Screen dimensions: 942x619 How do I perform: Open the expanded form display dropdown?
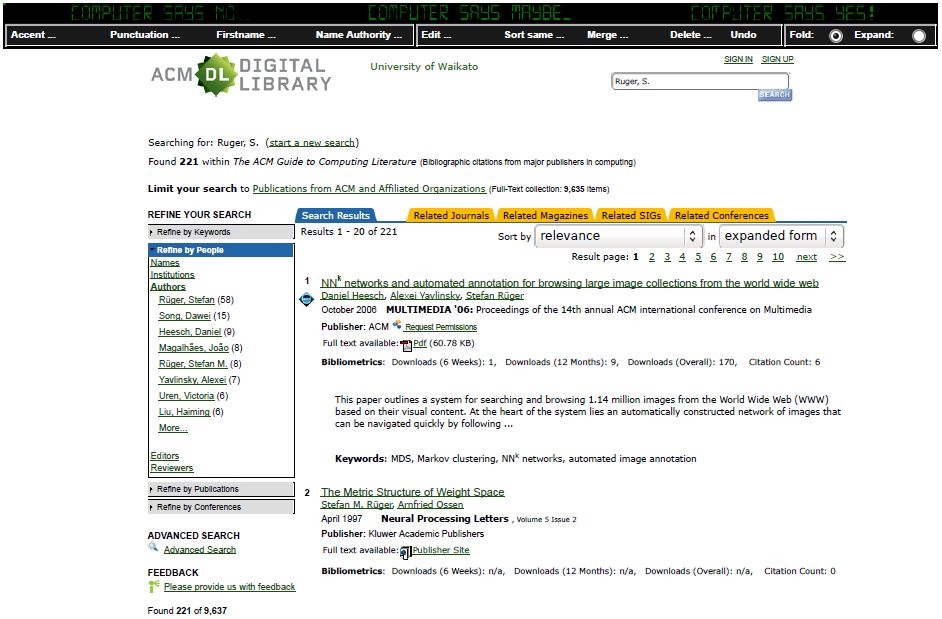click(781, 236)
